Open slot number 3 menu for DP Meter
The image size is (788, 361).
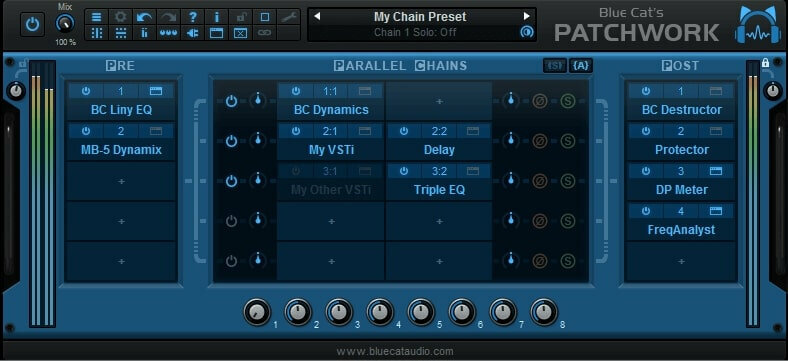[681, 171]
